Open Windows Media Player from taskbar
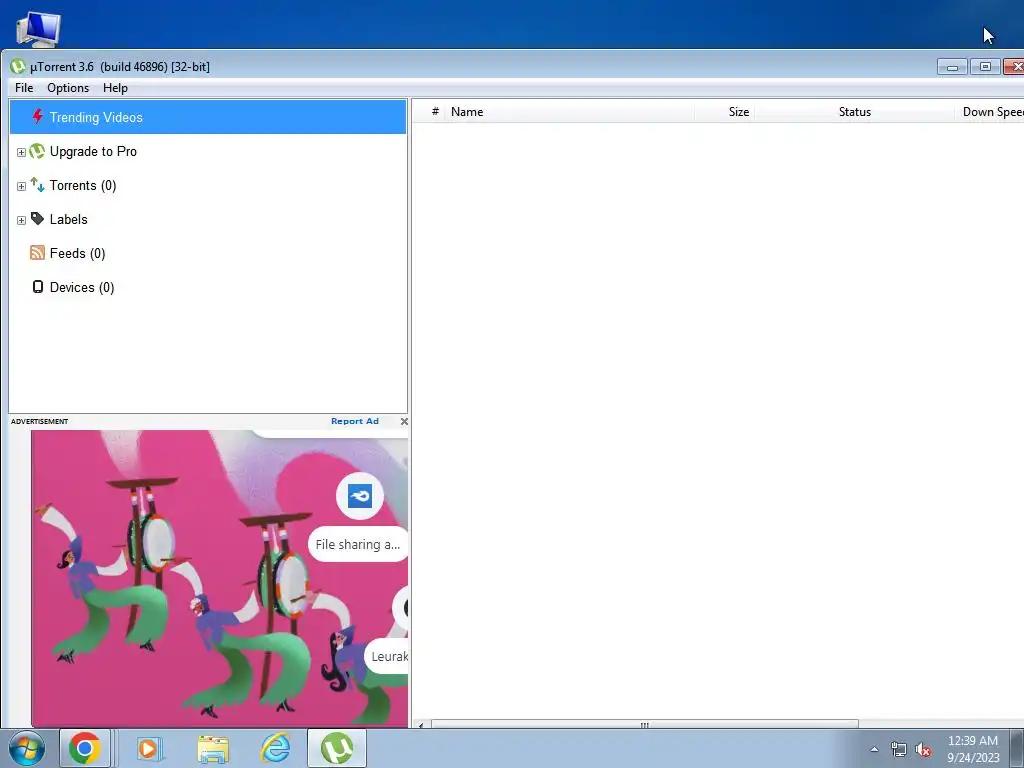The height and width of the screenshot is (768, 1024). click(148, 748)
